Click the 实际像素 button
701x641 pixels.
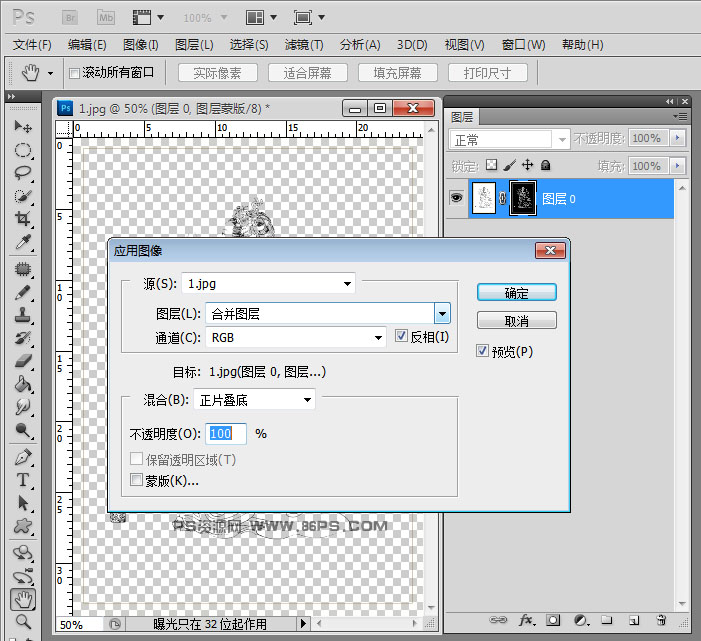pos(218,72)
